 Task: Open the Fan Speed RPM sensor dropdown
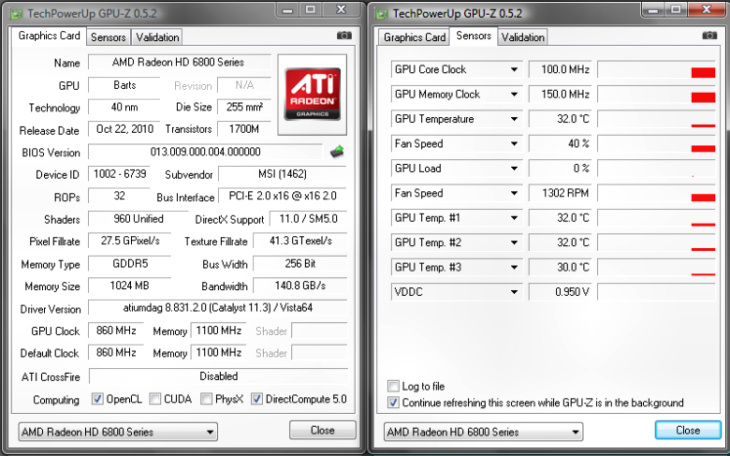point(514,193)
